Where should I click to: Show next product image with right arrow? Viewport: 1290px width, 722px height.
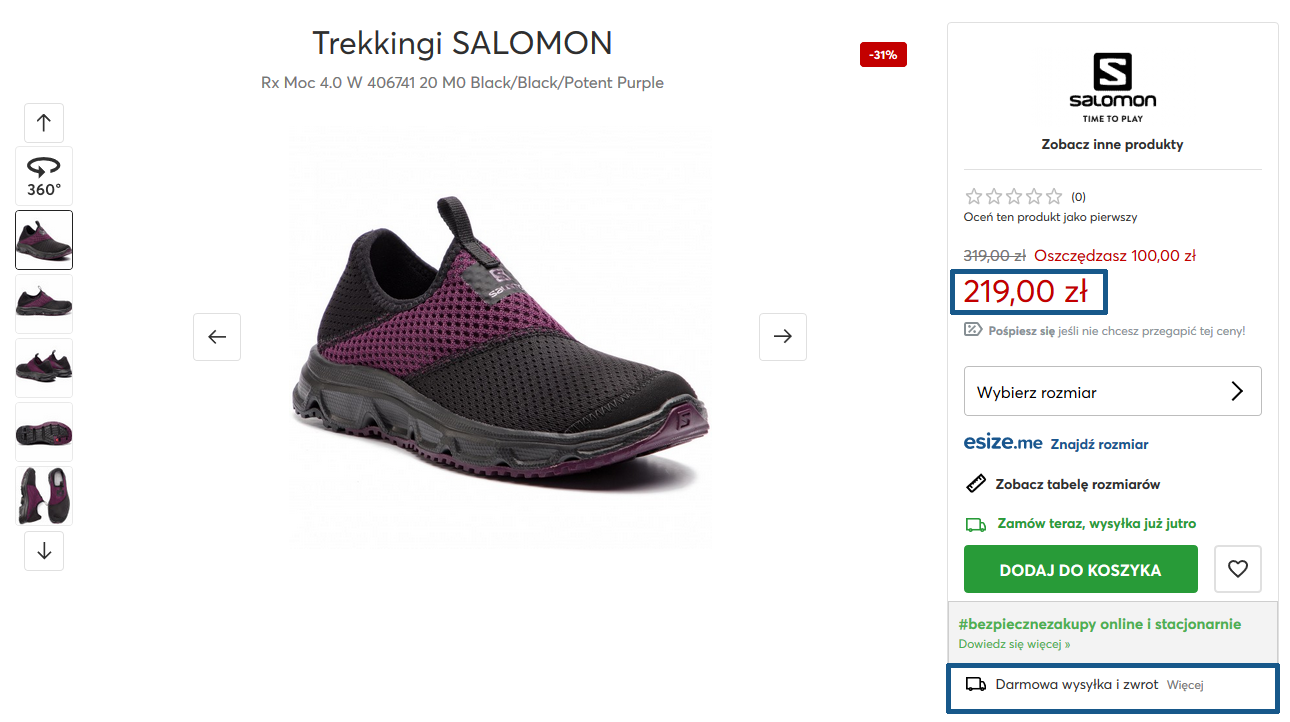pos(783,337)
